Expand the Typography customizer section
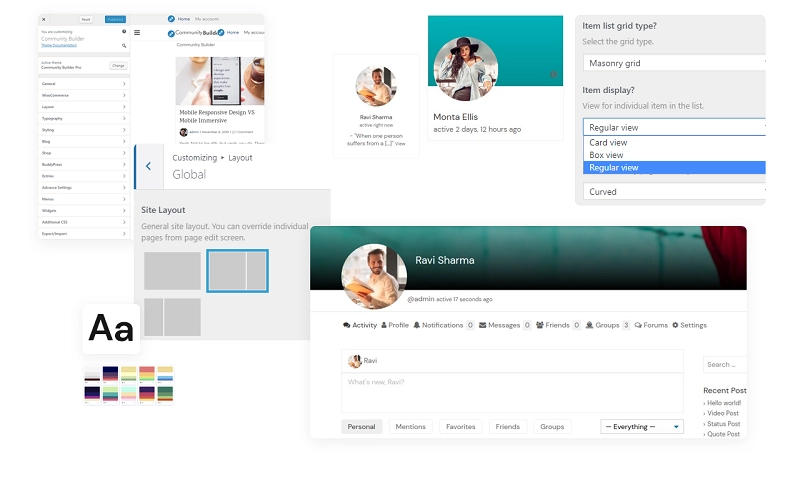800x477 pixels. tap(82, 118)
